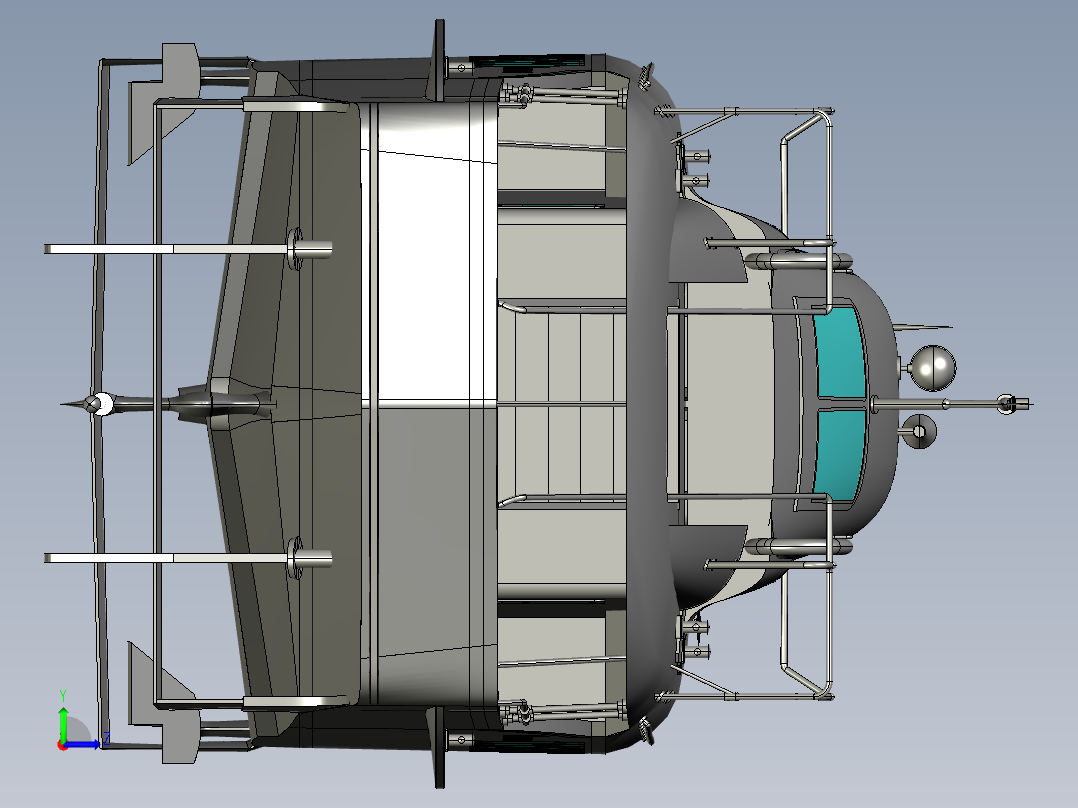Select the top vertical antenna fin
This screenshot has height=808, width=1078.
click(x=437, y=61)
